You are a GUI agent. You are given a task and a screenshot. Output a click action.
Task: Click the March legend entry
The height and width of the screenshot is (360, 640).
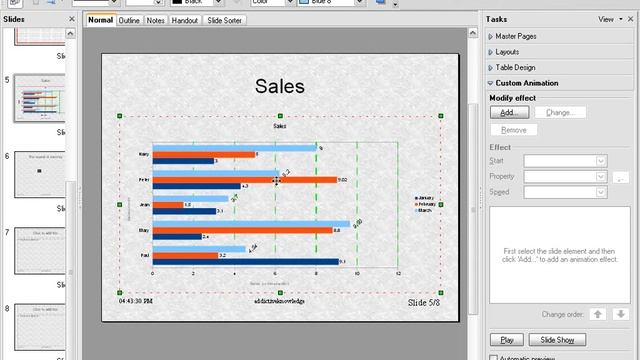423,210
